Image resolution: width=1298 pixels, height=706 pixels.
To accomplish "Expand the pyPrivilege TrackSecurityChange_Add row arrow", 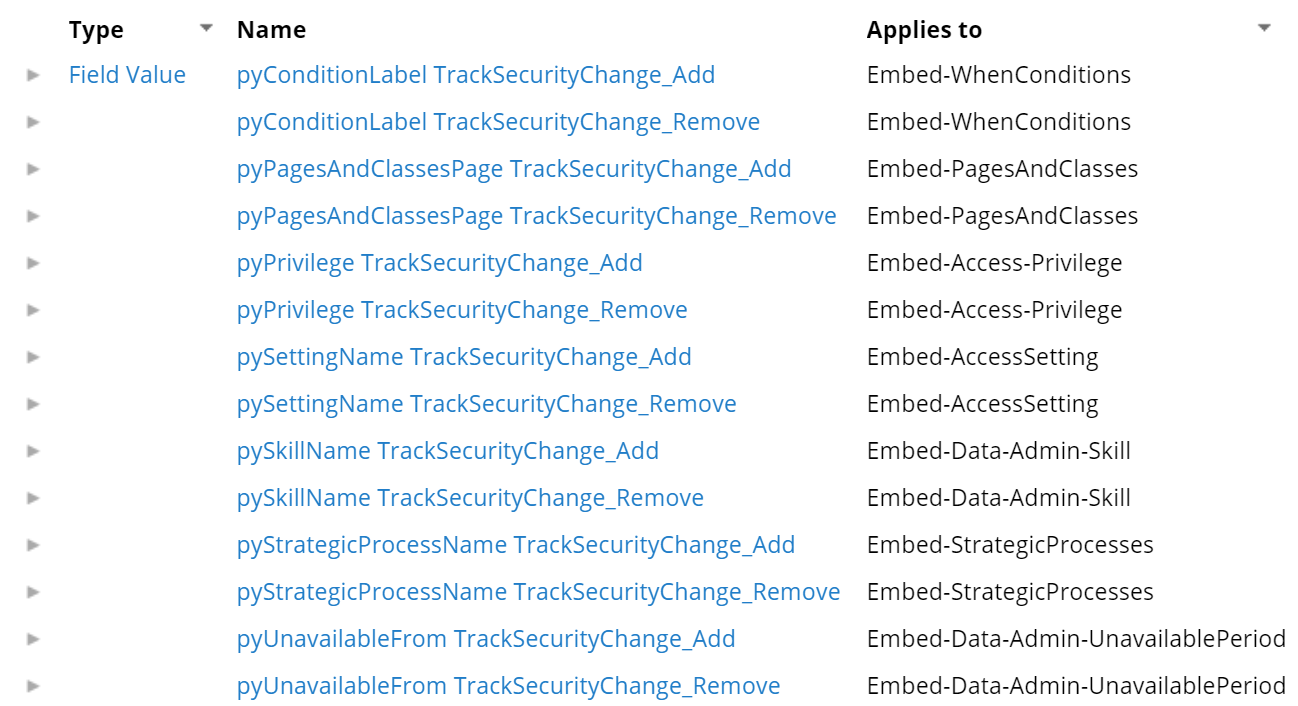I will tap(33, 263).
